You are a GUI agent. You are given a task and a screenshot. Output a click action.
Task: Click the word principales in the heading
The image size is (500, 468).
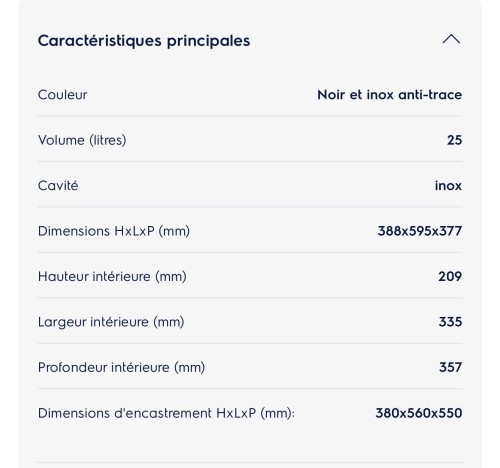pos(208,42)
